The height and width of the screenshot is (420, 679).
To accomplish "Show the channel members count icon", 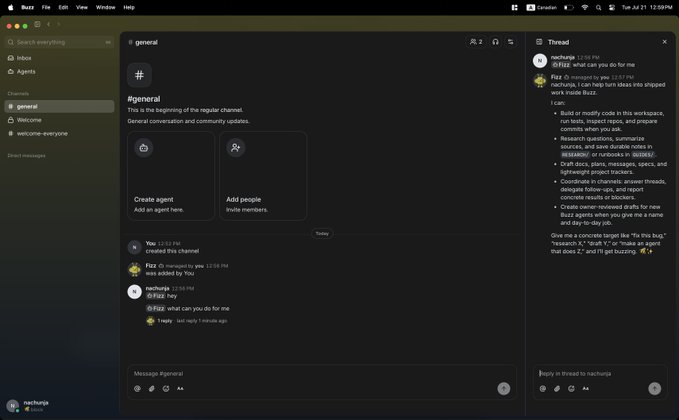I will [476, 42].
